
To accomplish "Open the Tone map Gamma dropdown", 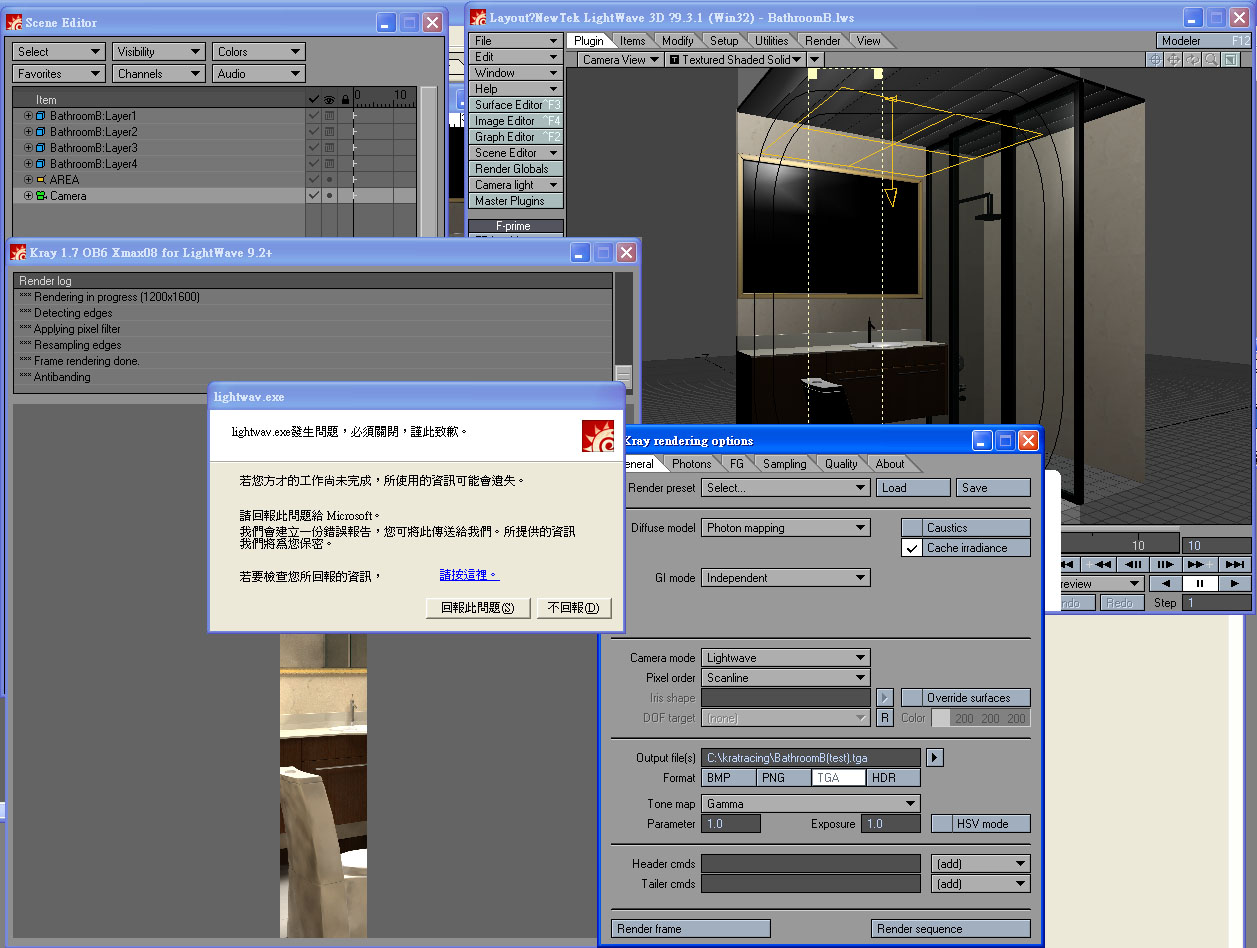I will pos(810,804).
